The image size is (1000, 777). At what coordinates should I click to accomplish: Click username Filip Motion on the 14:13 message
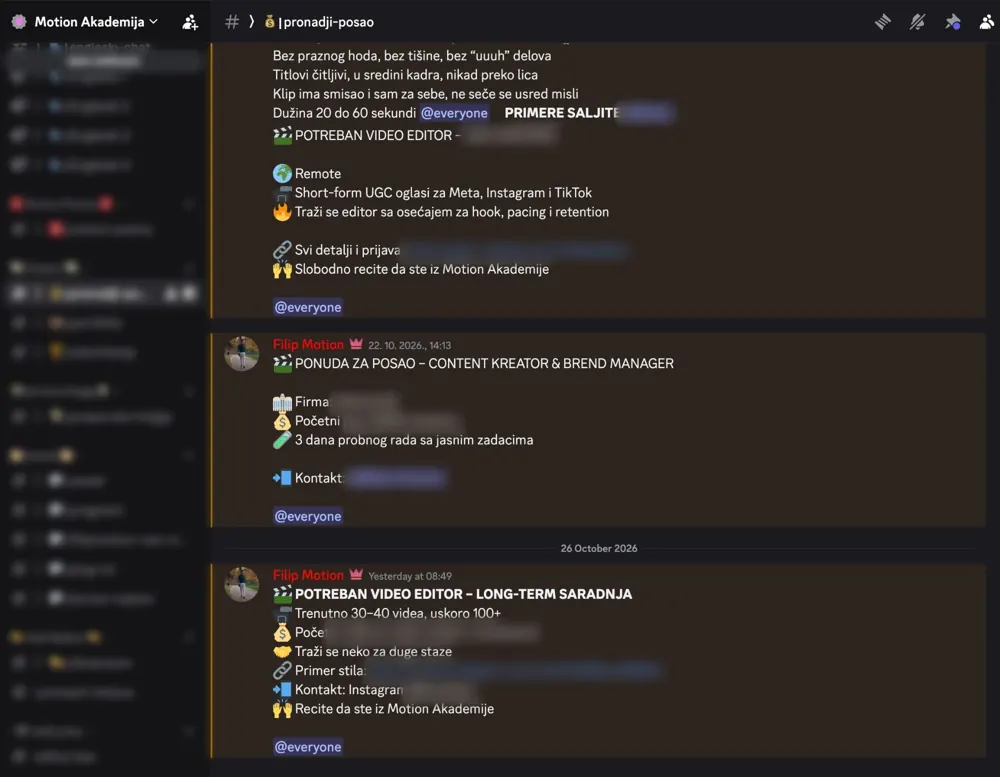(x=308, y=344)
